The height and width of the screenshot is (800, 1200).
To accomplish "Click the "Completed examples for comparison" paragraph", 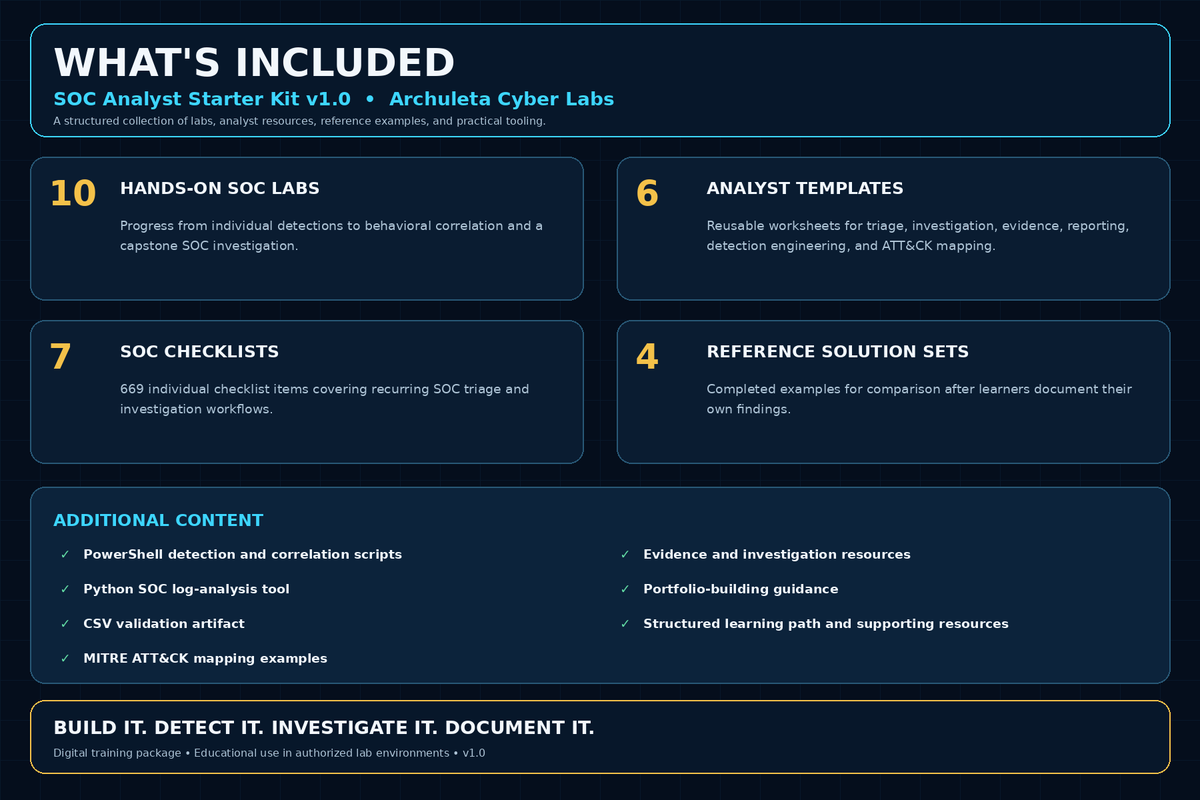I will click(x=919, y=399).
